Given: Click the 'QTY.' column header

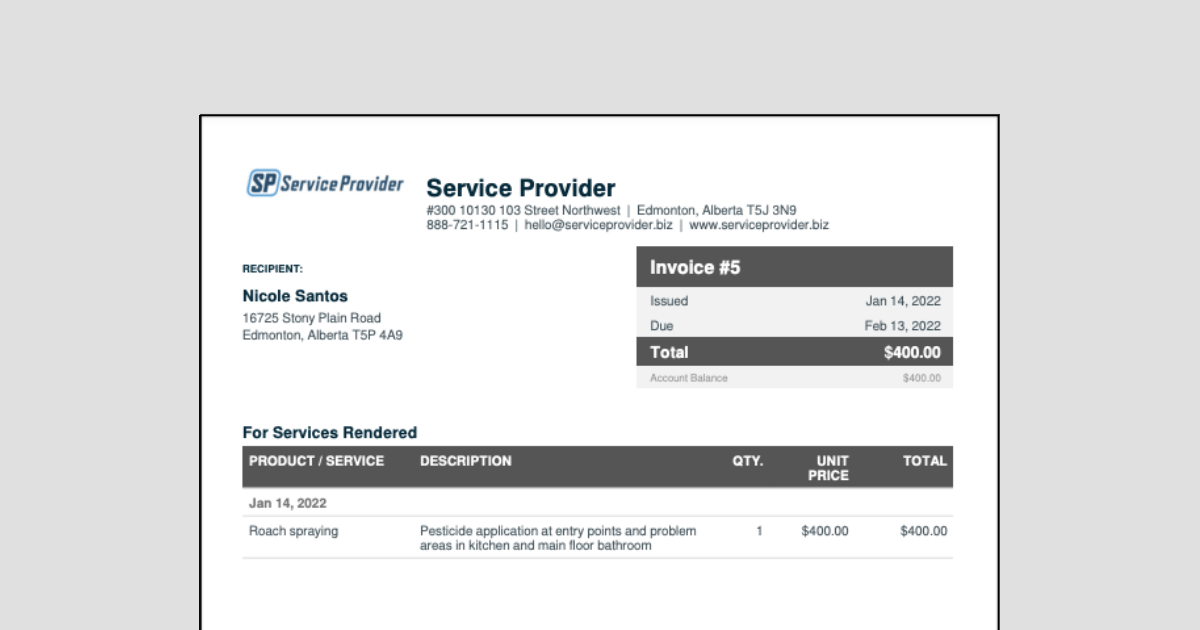Looking at the screenshot, I should click(x=748, y=461).
